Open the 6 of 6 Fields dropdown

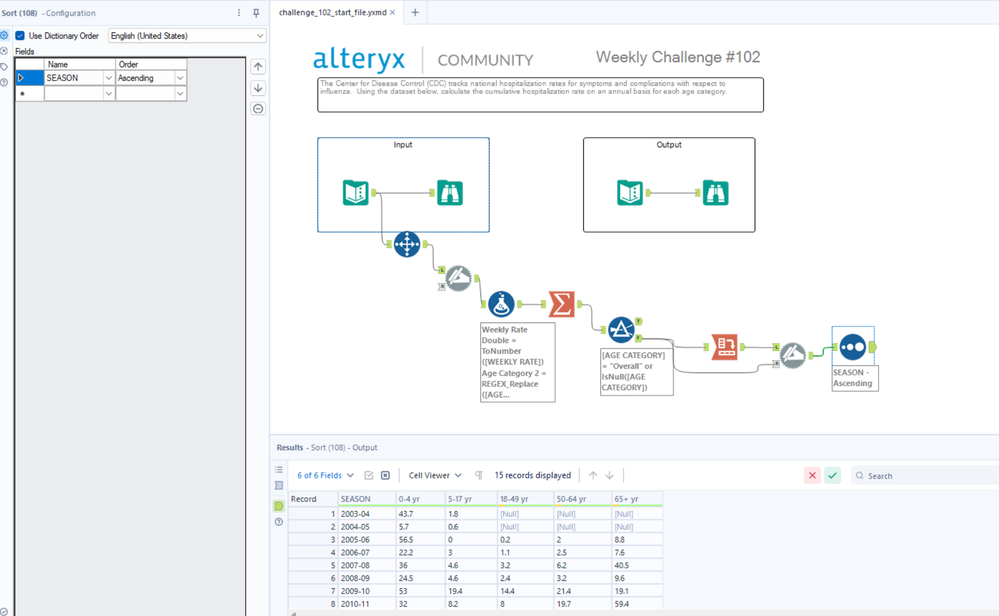point(326,475)
